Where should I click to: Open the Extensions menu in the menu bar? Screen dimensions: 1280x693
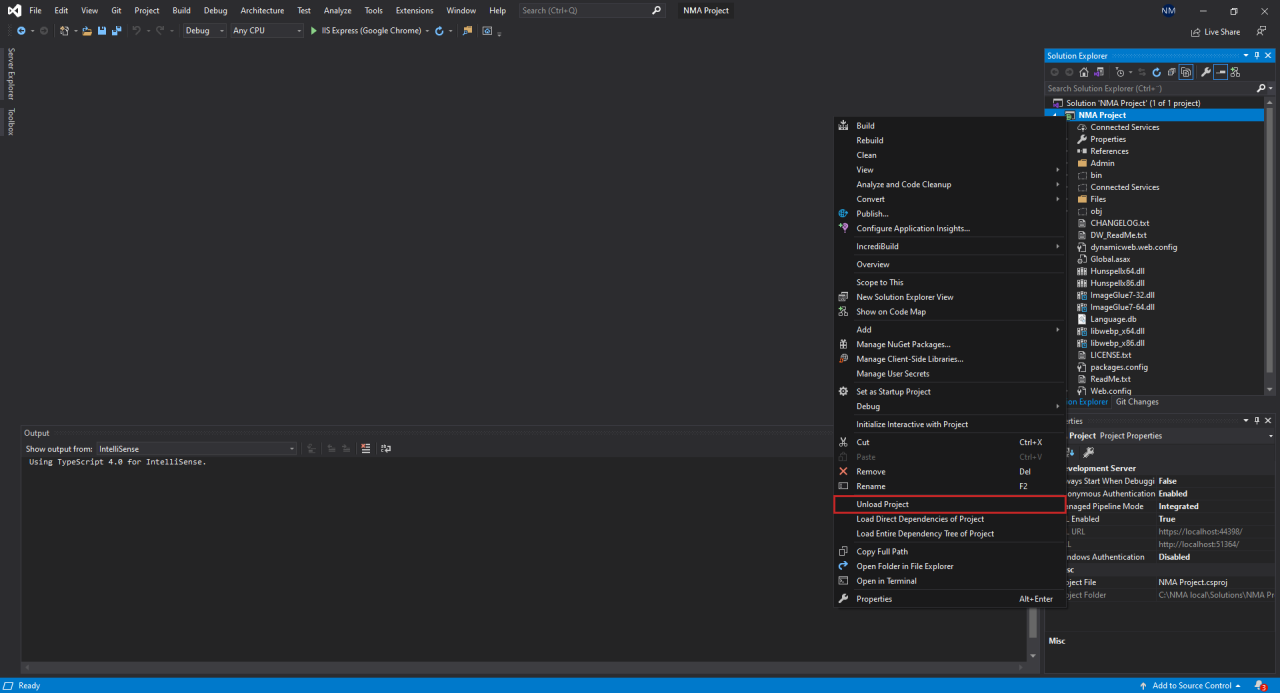point(414,10)
